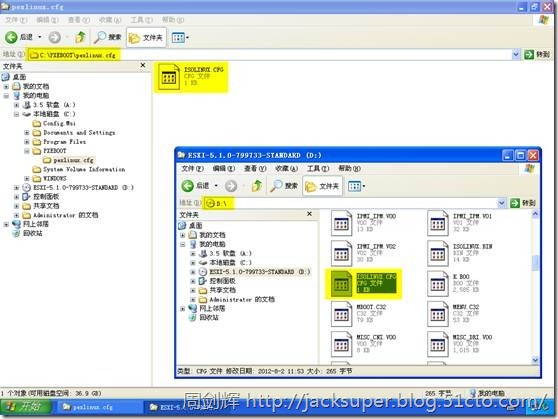Click Back arrow in ESXI D: window
This screenshot has width=558, height=419.
[x=188, y=186]
